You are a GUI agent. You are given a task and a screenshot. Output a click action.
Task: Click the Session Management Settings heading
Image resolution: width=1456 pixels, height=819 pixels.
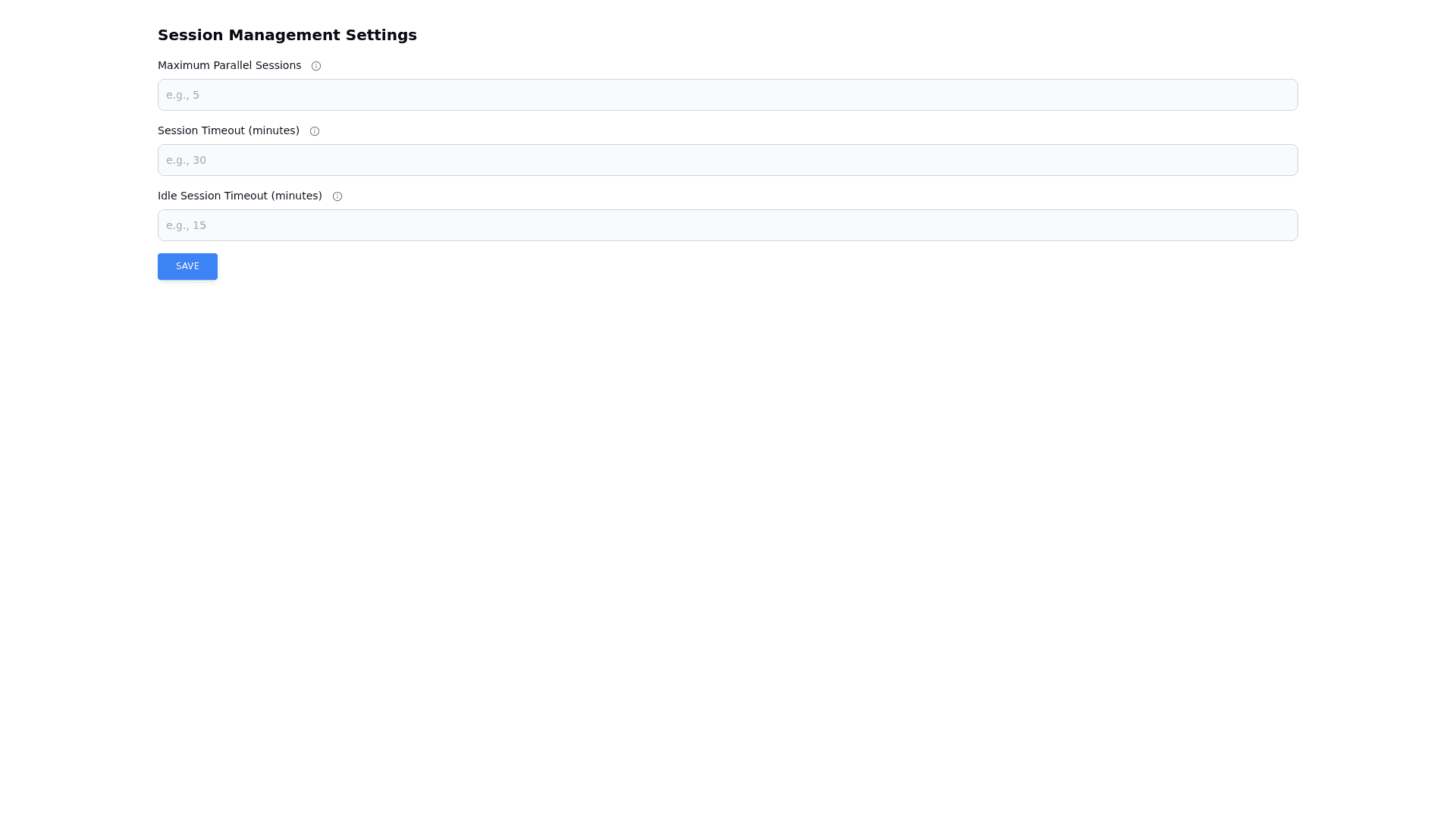(287, 35)
